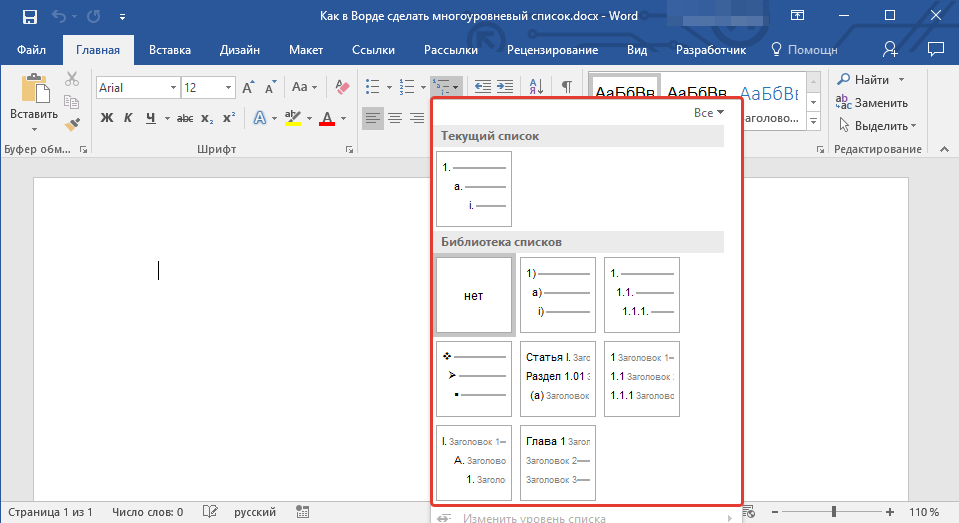The image size is (959, 523).
Task: Click the Format Painter brush icon
Action: coord(72,125)
